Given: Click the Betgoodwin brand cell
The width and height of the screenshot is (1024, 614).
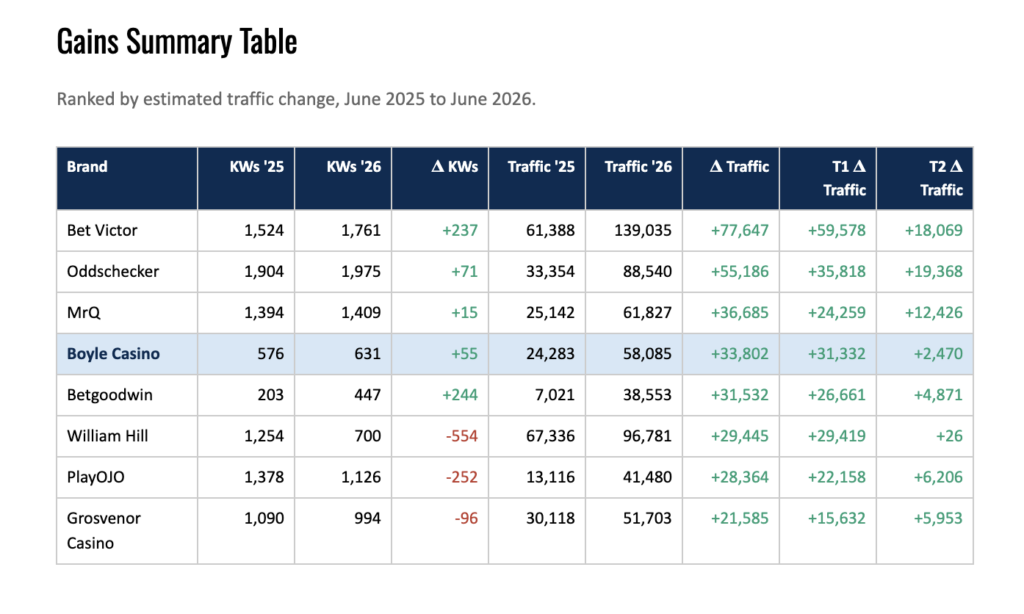Looking at the screenshot, I should (x=109, y=395).
